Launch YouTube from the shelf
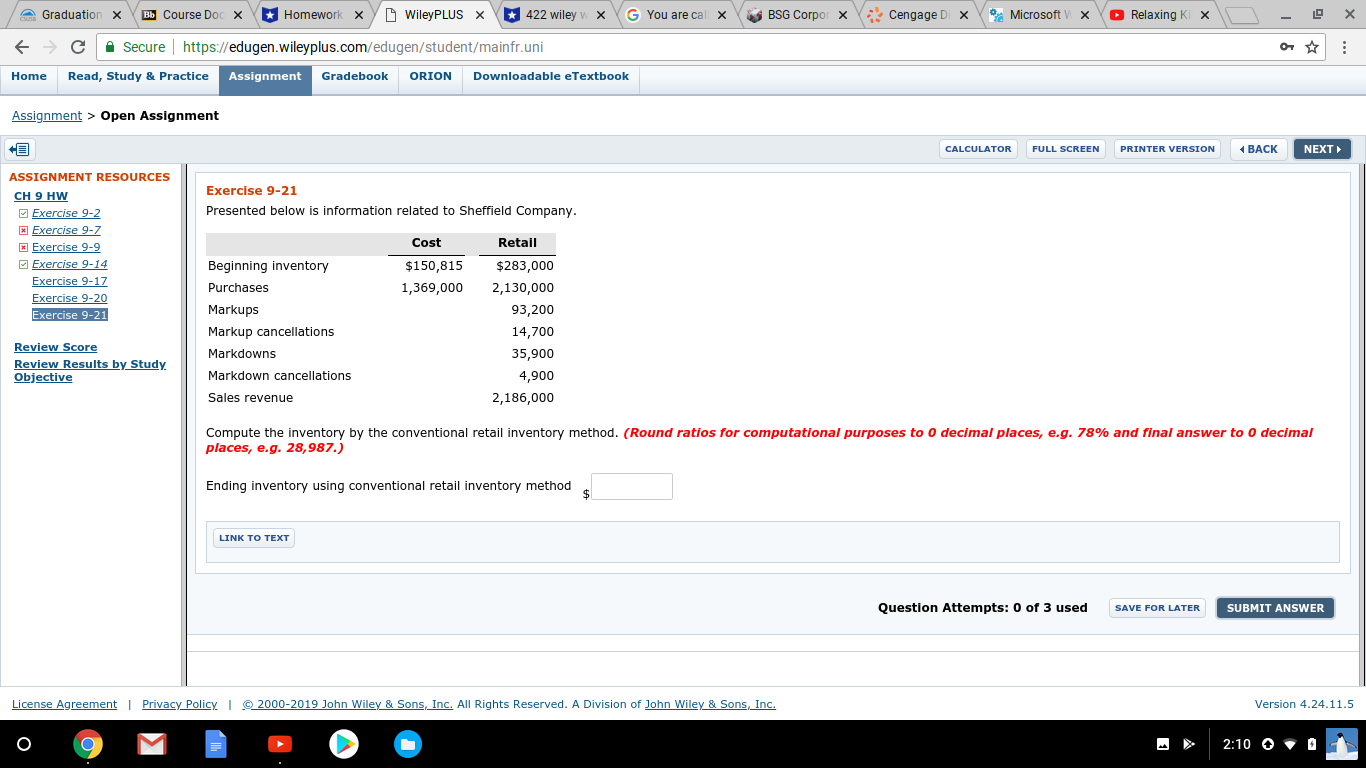The image size is (1366, 768). 280,744
